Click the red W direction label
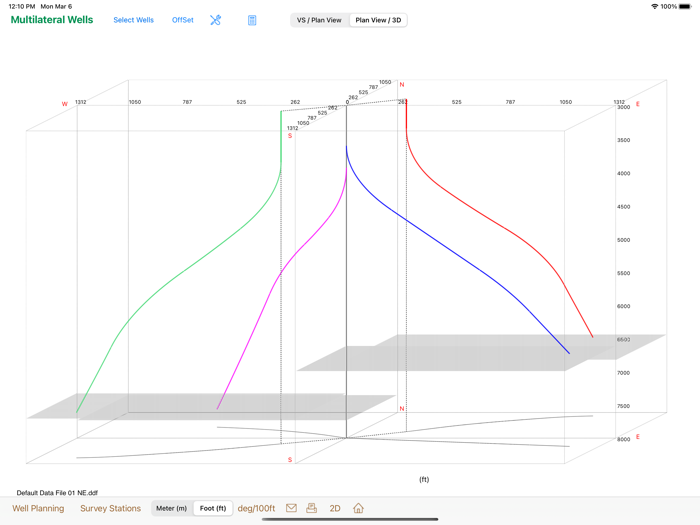Viewport: 700px width, 525px height. [65, 104]
